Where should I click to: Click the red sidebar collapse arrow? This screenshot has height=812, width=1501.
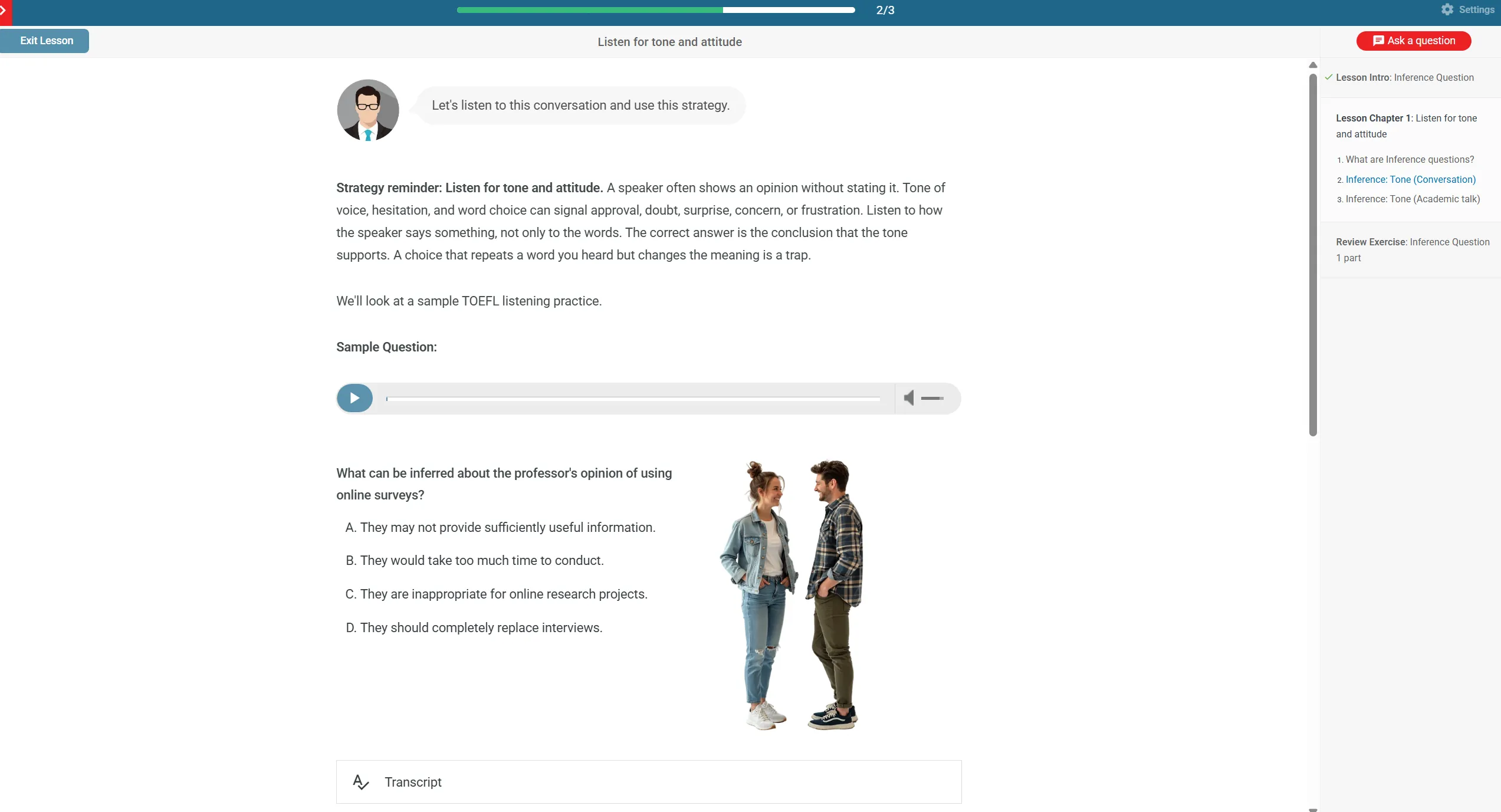click(x=5, y=12)
